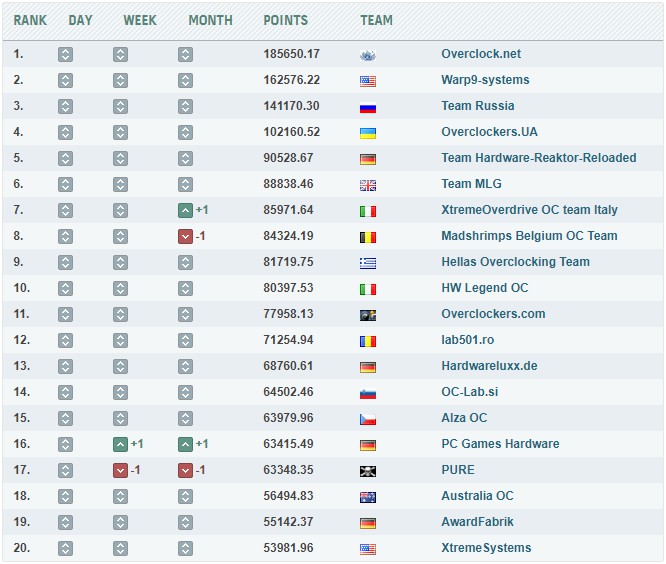Click the pirate flag icon beside PURE

pyautogui.click(x=367, y=470)
